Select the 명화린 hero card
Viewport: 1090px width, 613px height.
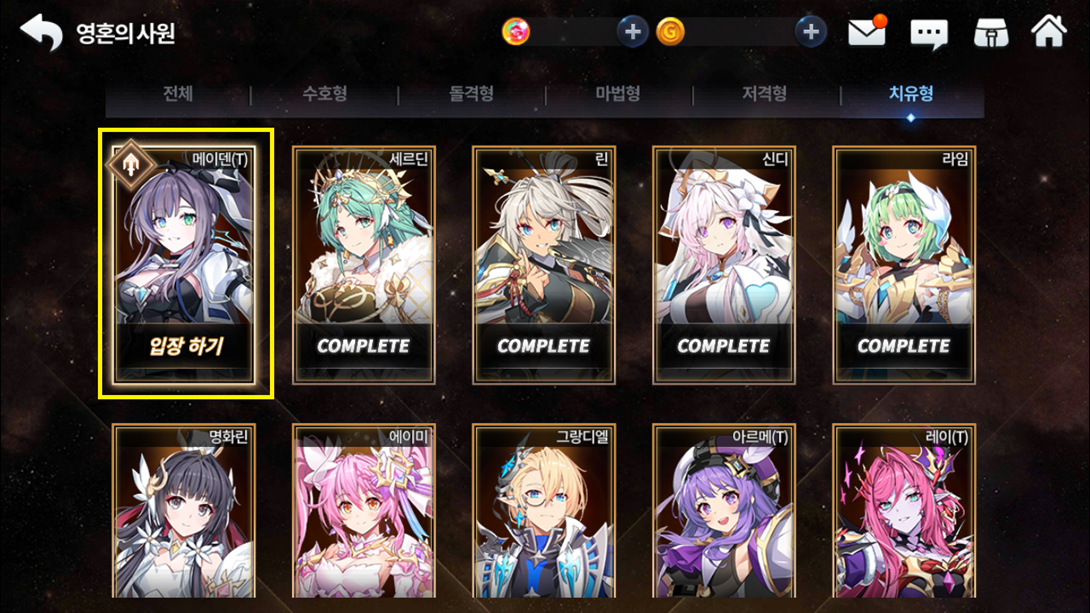(x=184, y=511)
